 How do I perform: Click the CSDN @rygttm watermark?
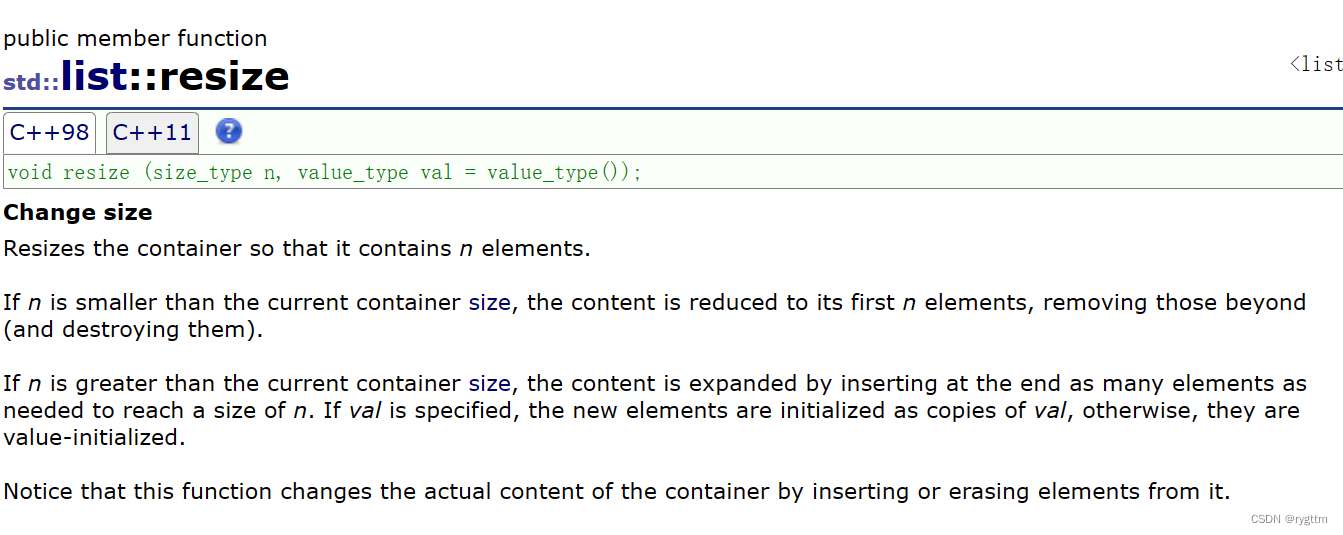tap(1289, 519)
